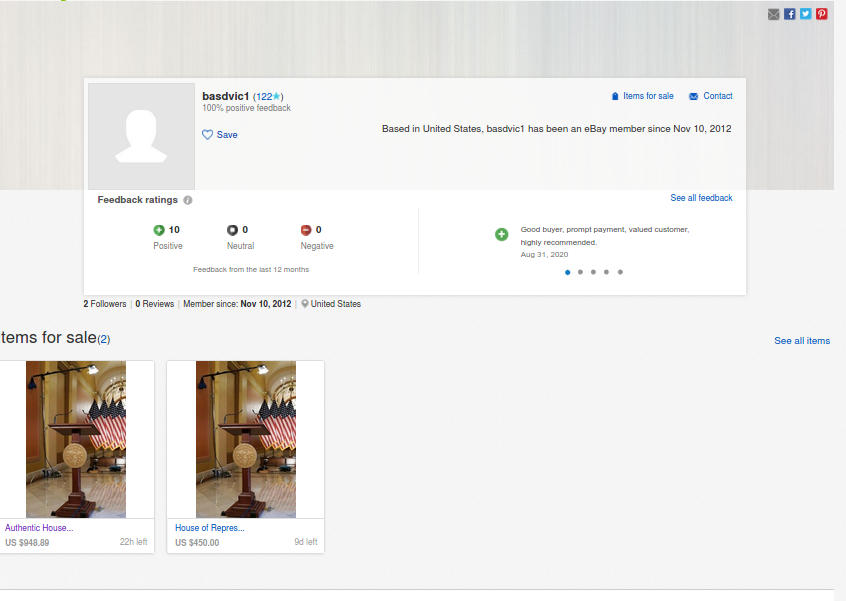Save this seller with heart icon
Viewport: 846px width, 601px height.
(x=207, y=134)
